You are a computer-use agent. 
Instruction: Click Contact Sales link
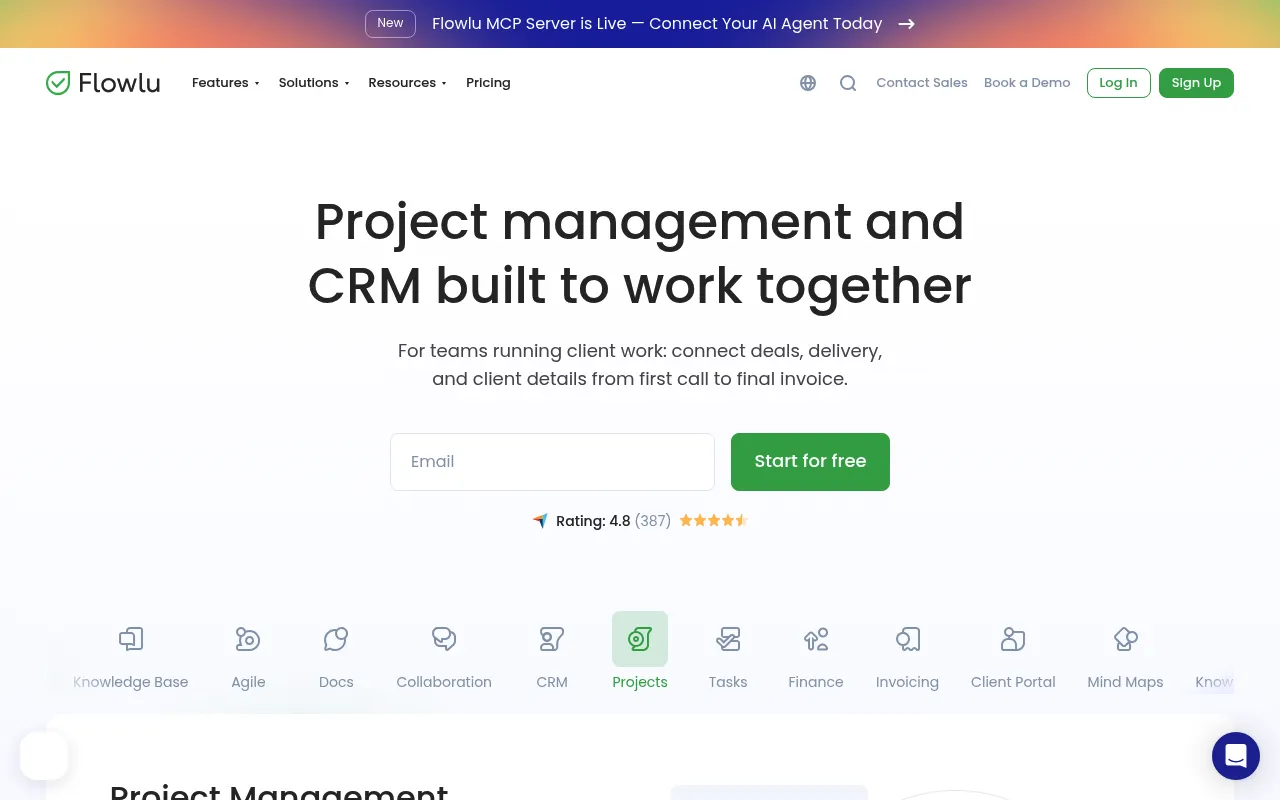point(922,83)
